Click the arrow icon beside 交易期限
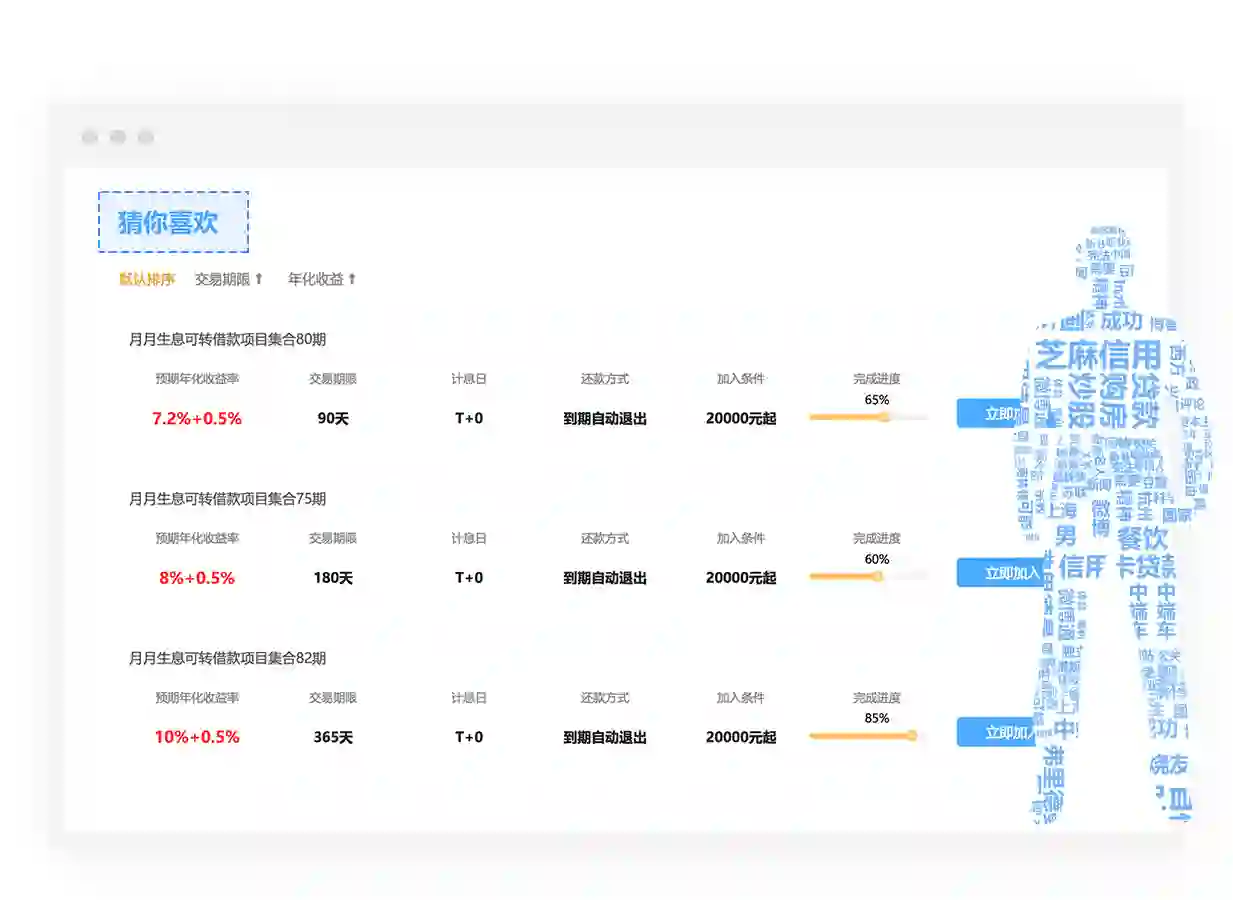Image resolution: width=1233 pixels, height=900 pixels. [x=259, y=279]
